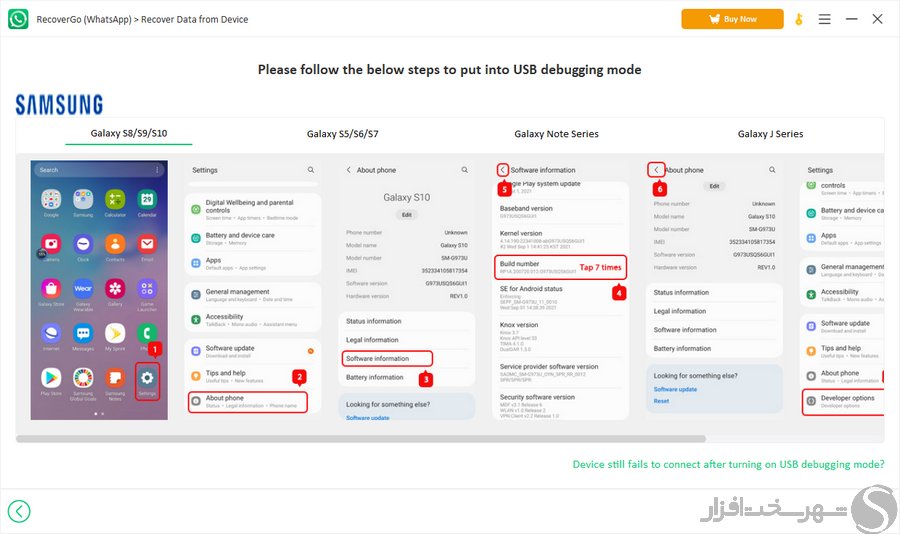Image resolution: width=900 pixels, height=534 pixels.
Task: Switch to Galaxy J Series tab
Action: 770,134
